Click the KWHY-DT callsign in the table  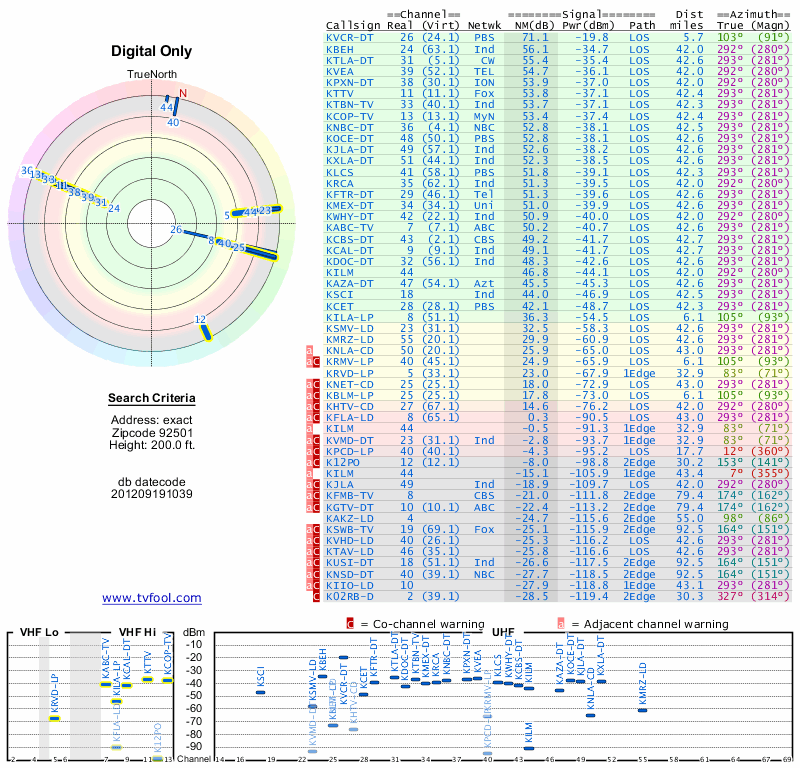coord(349,216)
